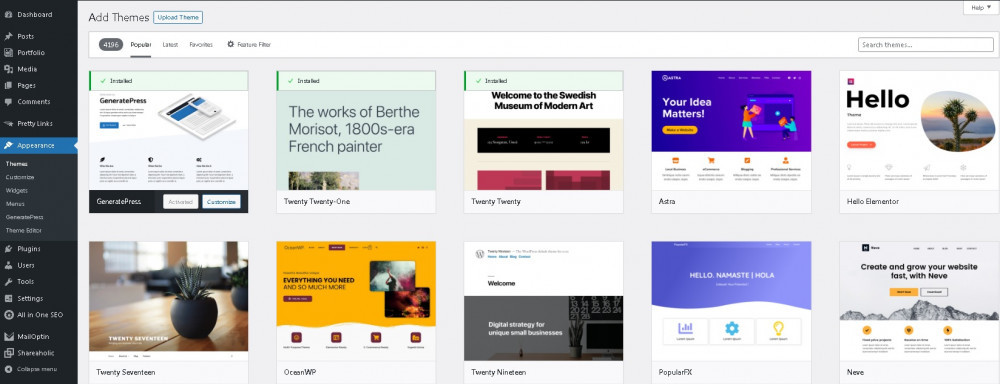This screenshot has height=384, width=1000.
Task: Click the Twenty Twenty-One name label
Action: 317,202
